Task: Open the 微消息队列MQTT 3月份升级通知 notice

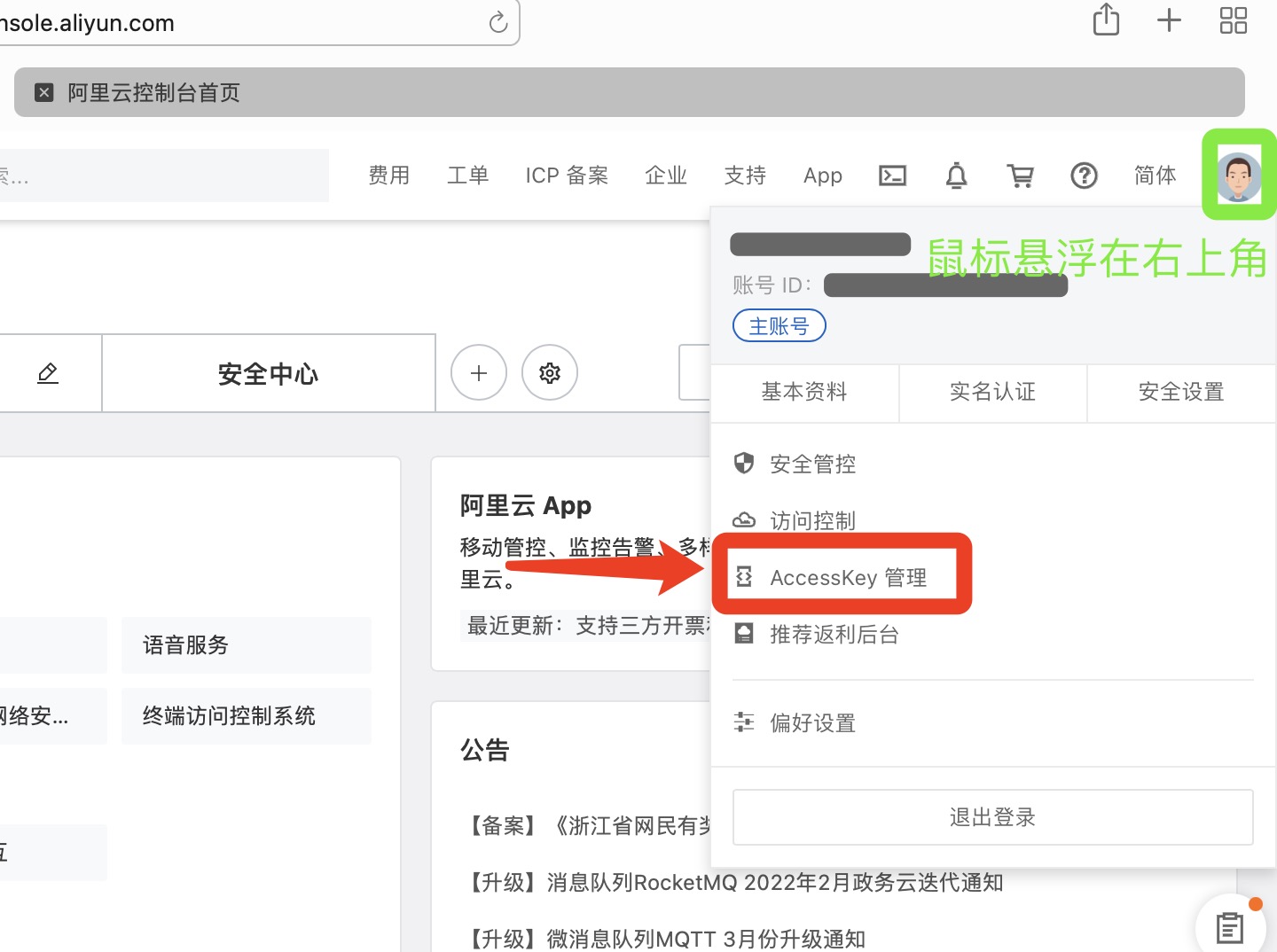Action: click(x=663, y=939)
